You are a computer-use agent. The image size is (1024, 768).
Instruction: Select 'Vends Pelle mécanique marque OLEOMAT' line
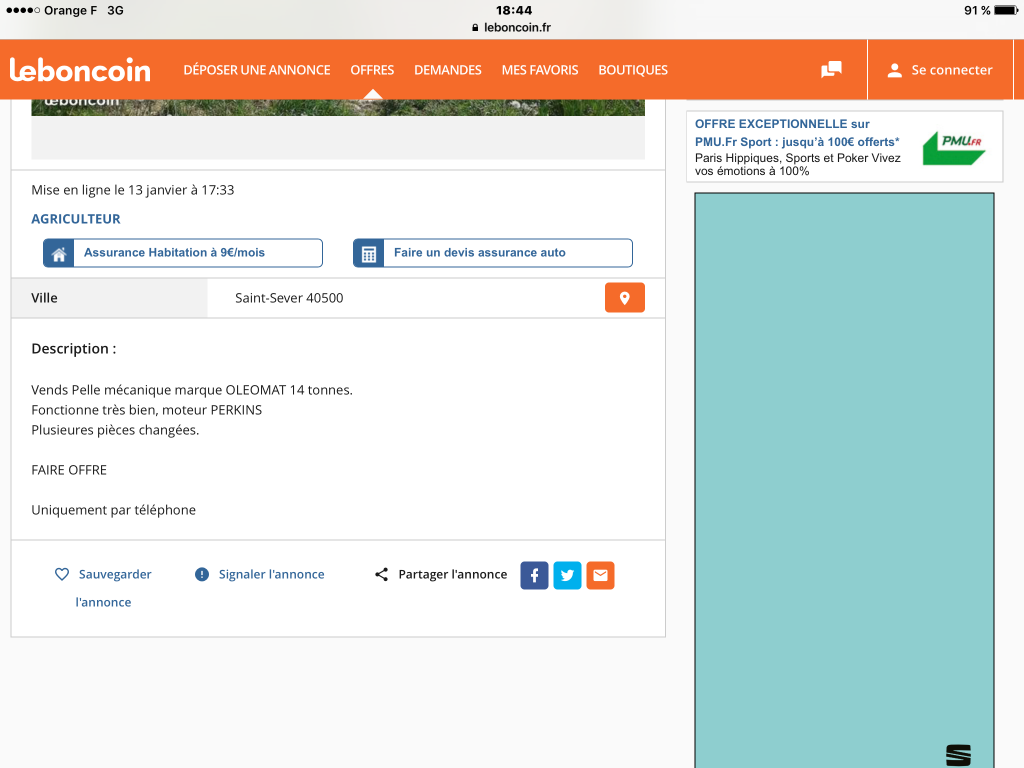point(192,390)
